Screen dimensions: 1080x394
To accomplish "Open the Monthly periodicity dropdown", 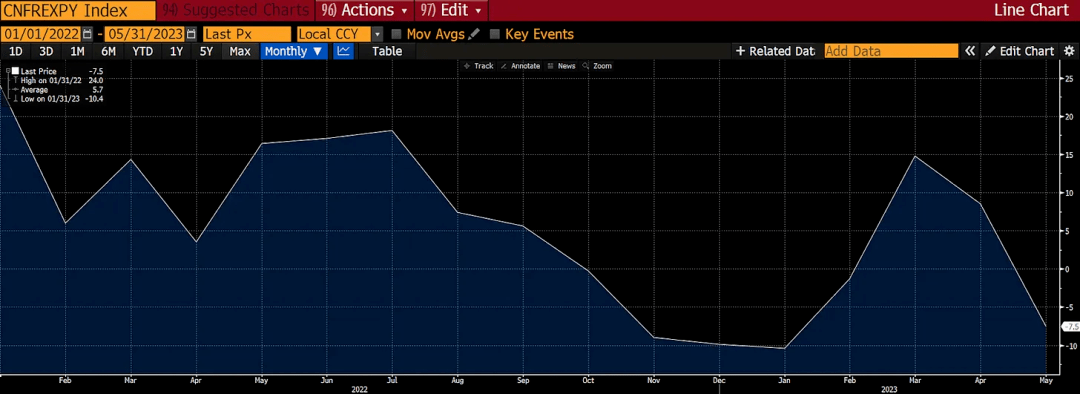I will pyautogui.click(x=294, y=51).
